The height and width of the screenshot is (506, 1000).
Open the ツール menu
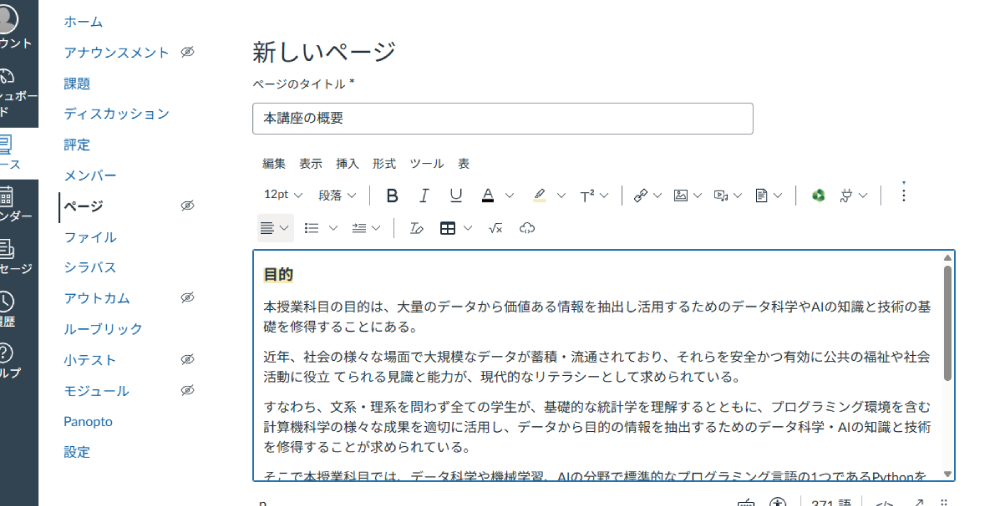coord(427,164)
